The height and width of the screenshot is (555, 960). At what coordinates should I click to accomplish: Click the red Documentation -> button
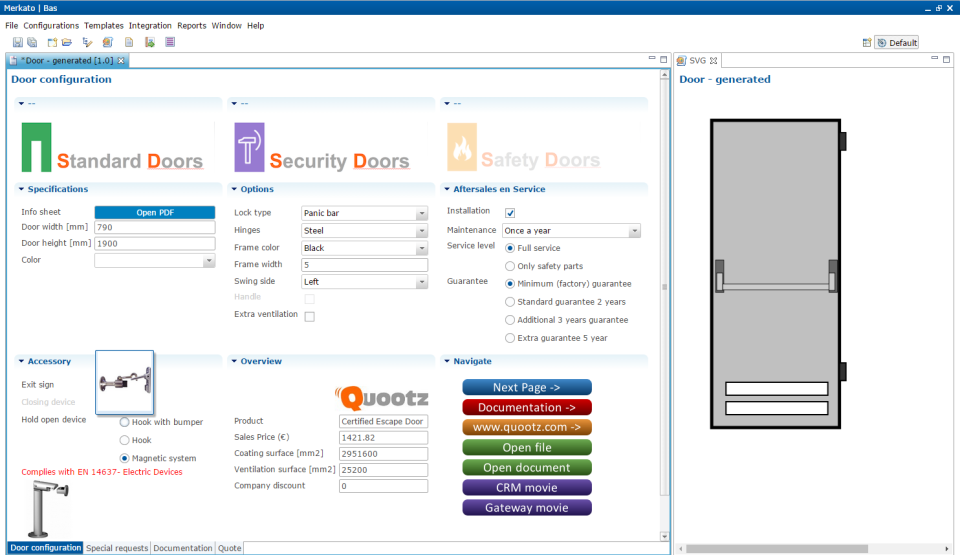click(527, 407)
